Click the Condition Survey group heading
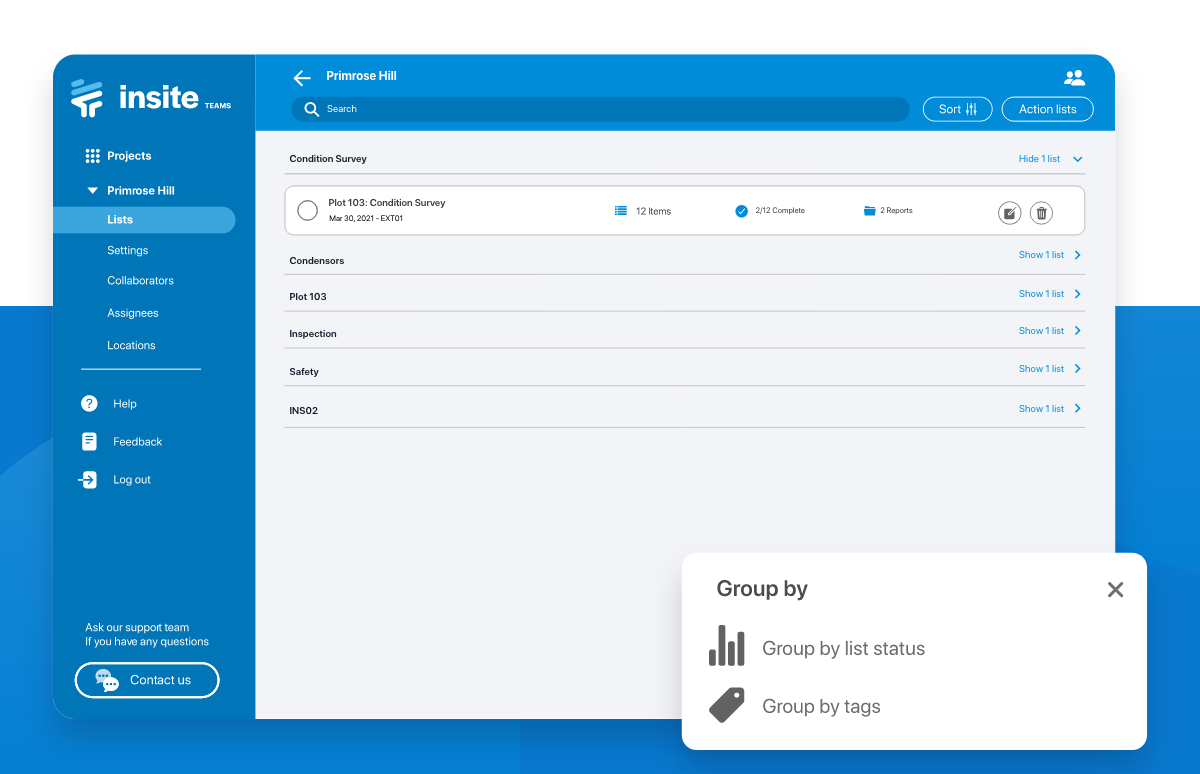The width and height of the screenshot is (1200, 774). click(x=328, y=159)
